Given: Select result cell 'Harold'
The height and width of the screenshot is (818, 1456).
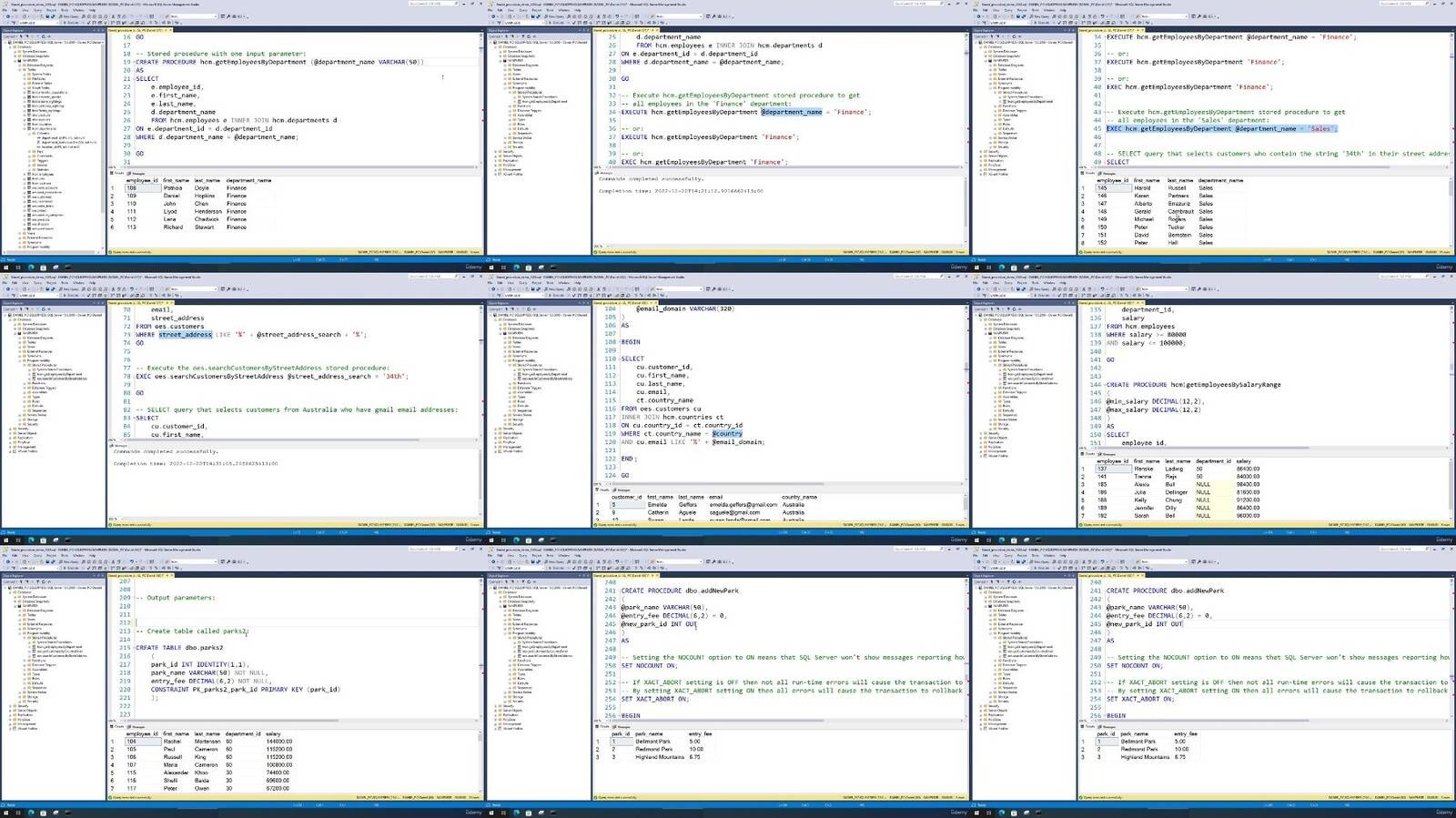Looking at the screenshot, I should pyautogui.click(x=1142, y=188).
